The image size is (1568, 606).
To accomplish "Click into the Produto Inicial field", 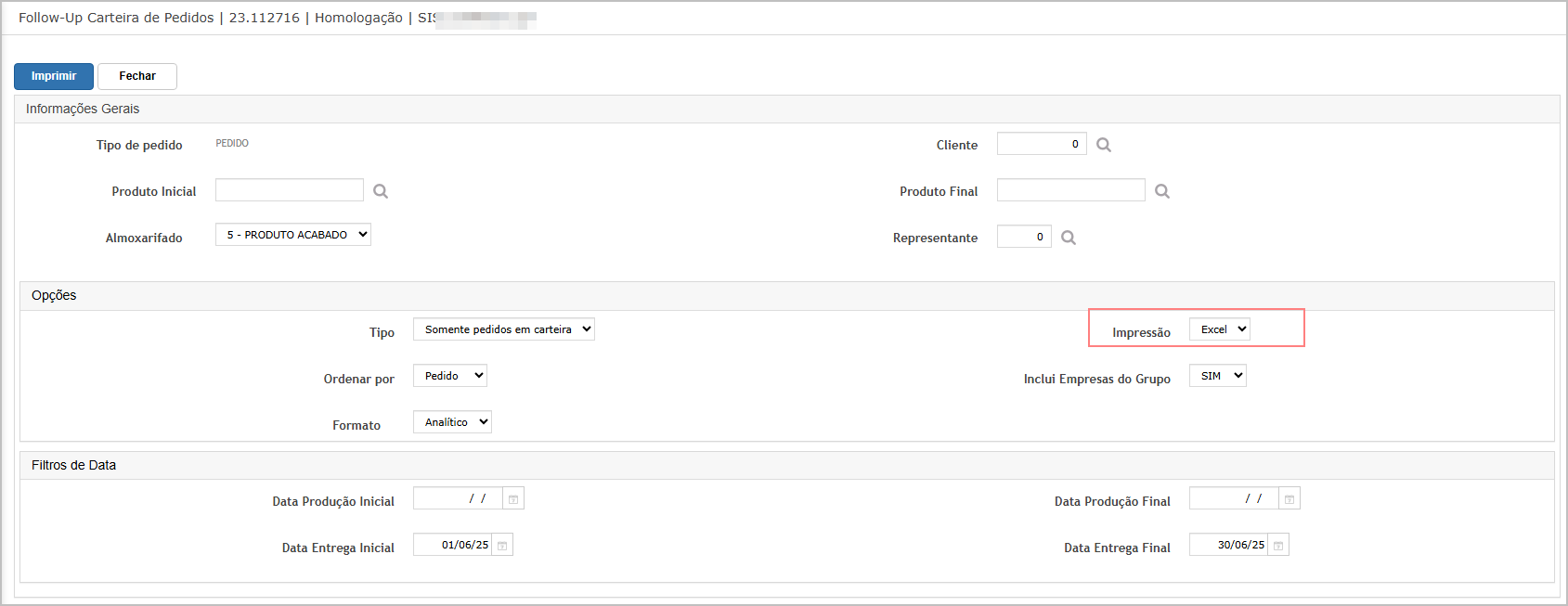I will [290, 190].
